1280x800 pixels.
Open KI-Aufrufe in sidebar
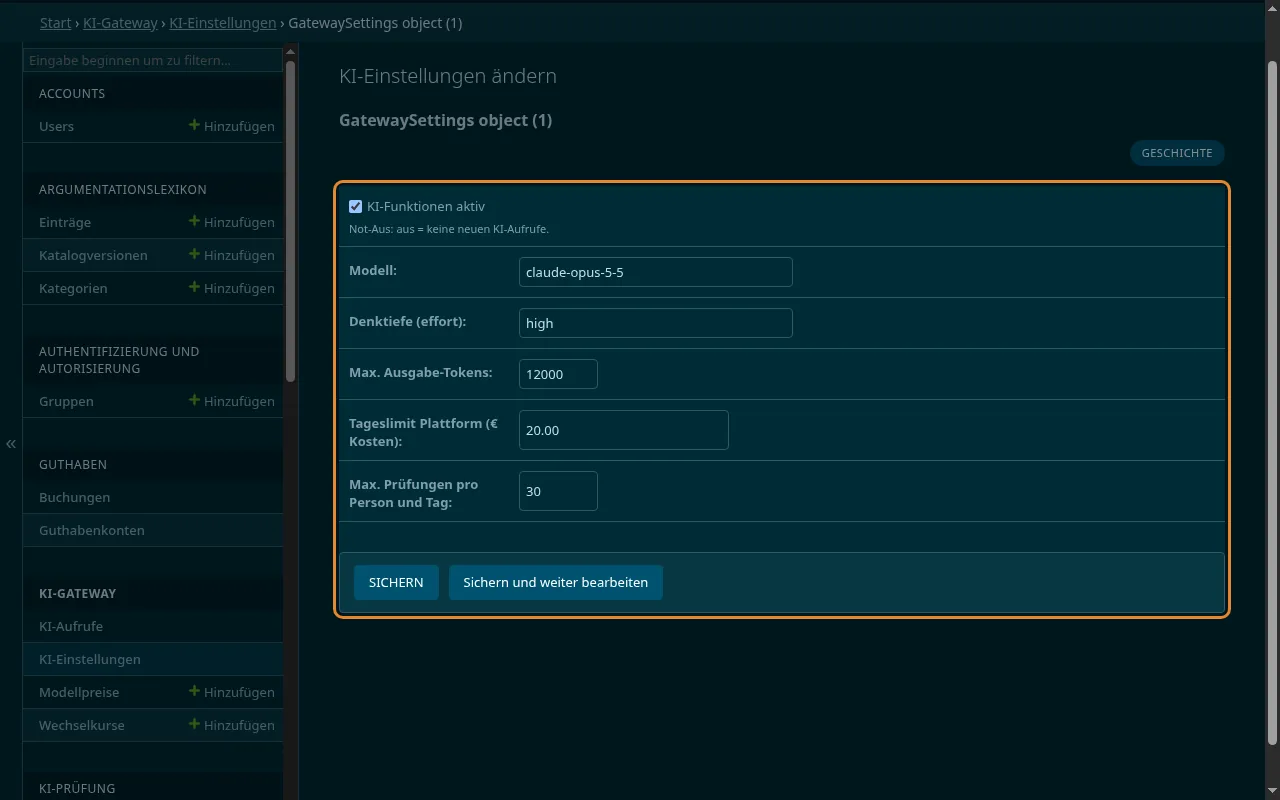coord(71,626)
